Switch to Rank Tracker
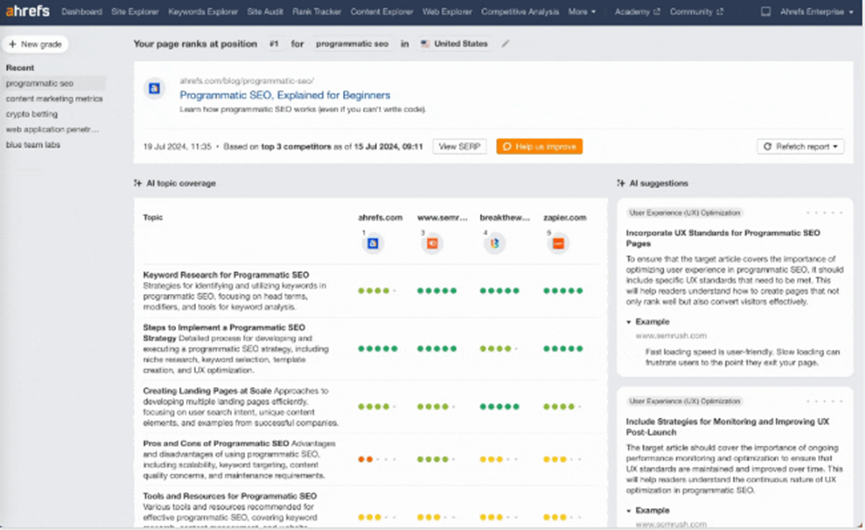Image resolution: width=865 pixels, height=530 pixels. [317, 12]
